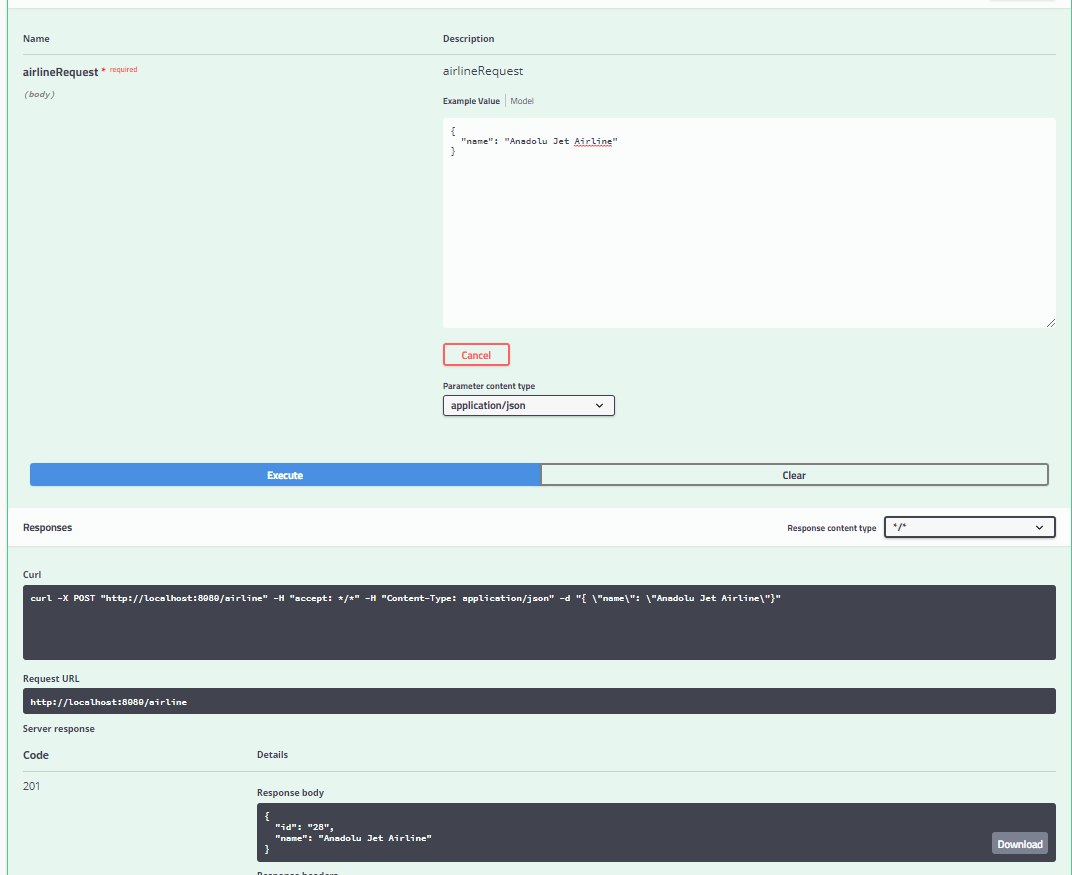Viewport: 1072px width, 875px height.
Task: Click the Request URL field
Action: coord(538,701)
